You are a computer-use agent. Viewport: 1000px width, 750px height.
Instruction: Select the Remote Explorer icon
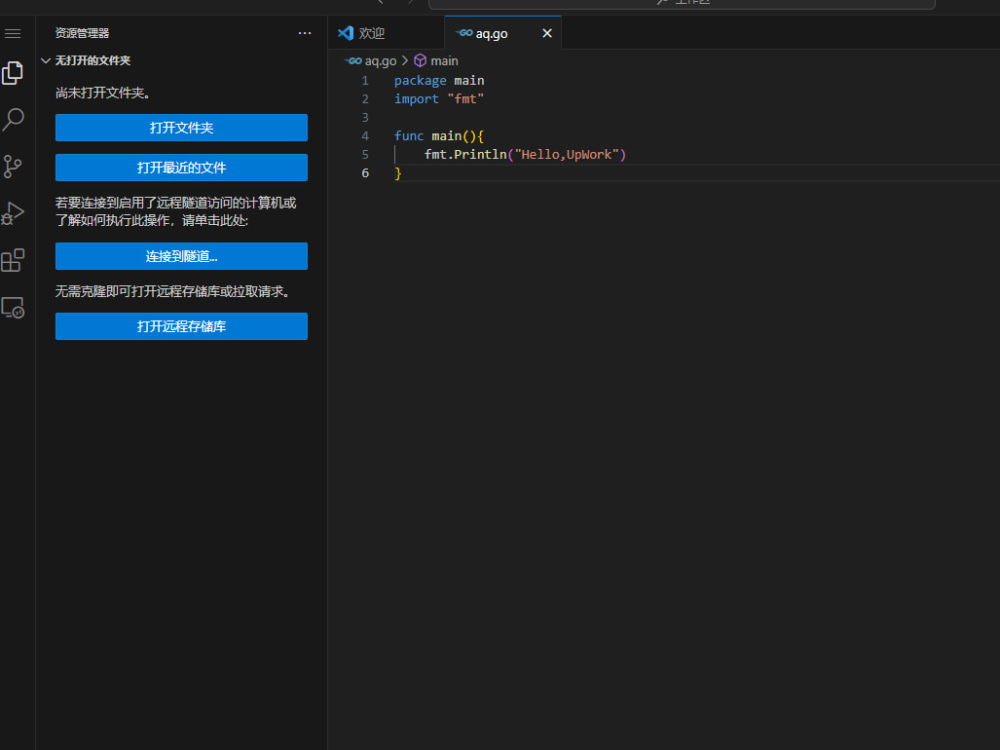(x=13, y=307)
